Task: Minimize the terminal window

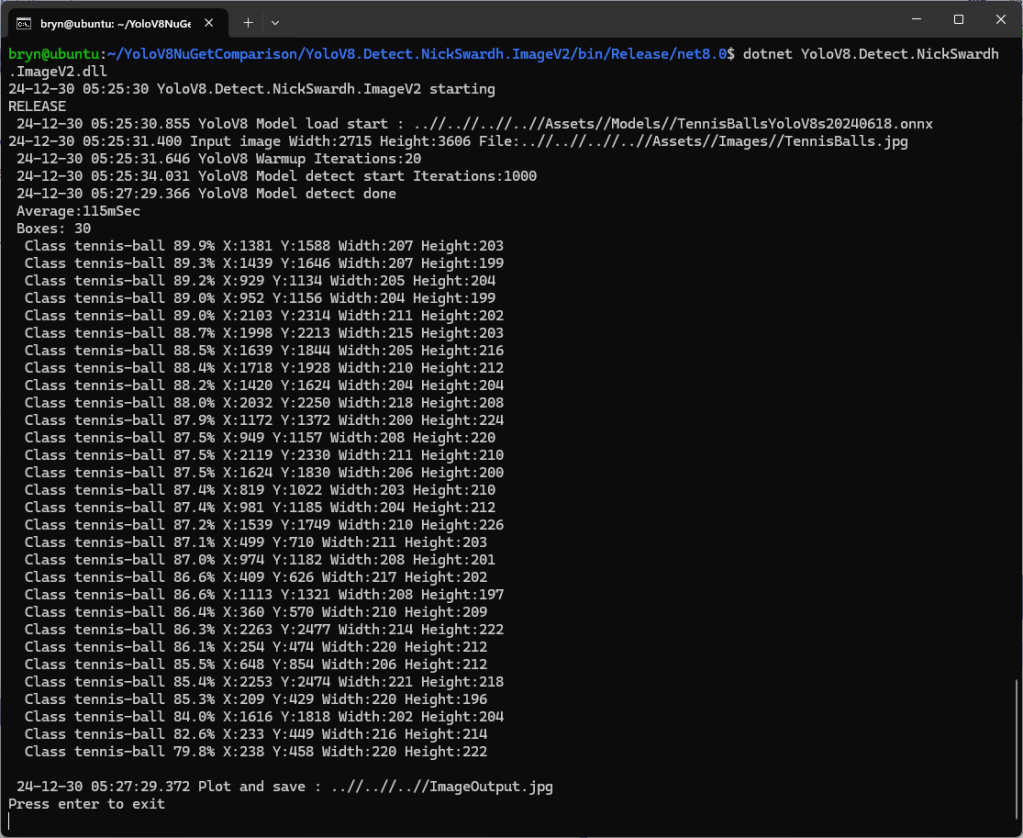Action: [914, 20]
